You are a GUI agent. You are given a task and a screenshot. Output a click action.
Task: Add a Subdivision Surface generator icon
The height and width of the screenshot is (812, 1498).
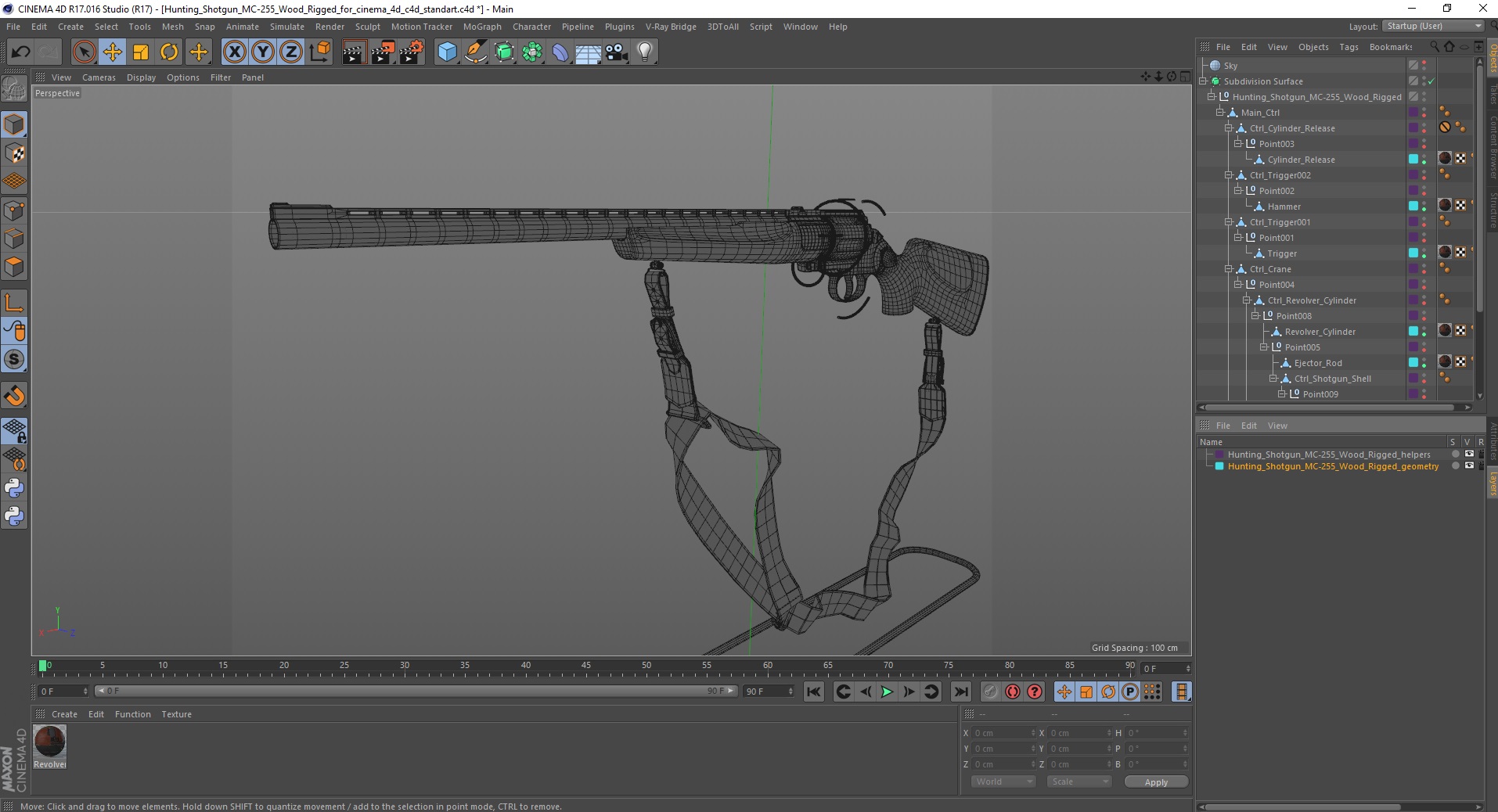coord(504,52)
